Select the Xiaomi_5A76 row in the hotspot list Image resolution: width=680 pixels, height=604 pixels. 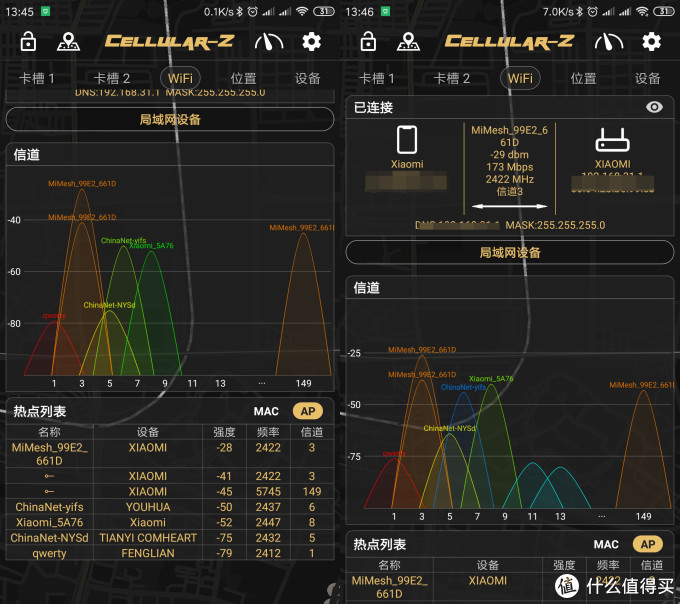click(x=165, y=522)
